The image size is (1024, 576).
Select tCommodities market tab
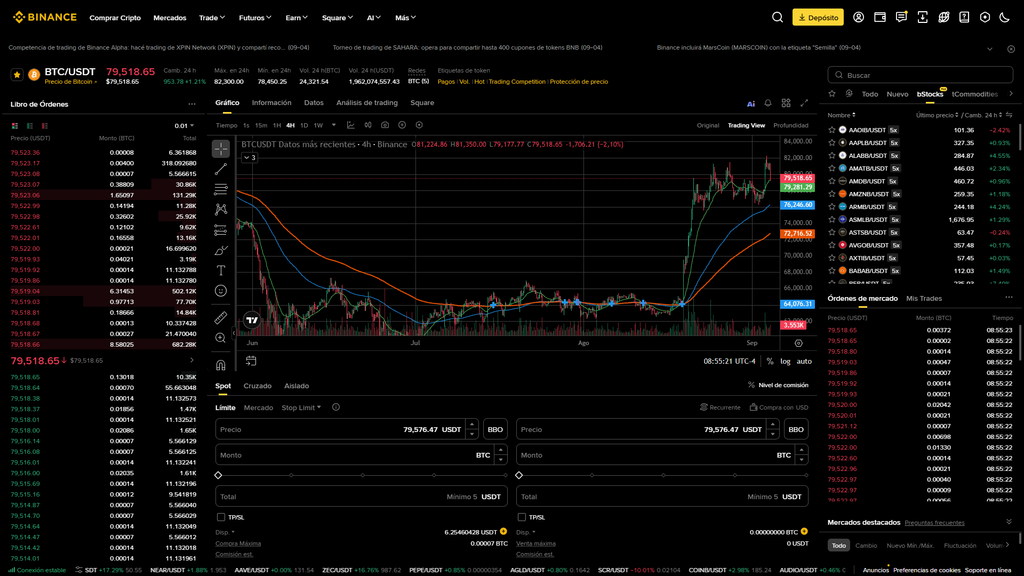(x=974, y=94)
